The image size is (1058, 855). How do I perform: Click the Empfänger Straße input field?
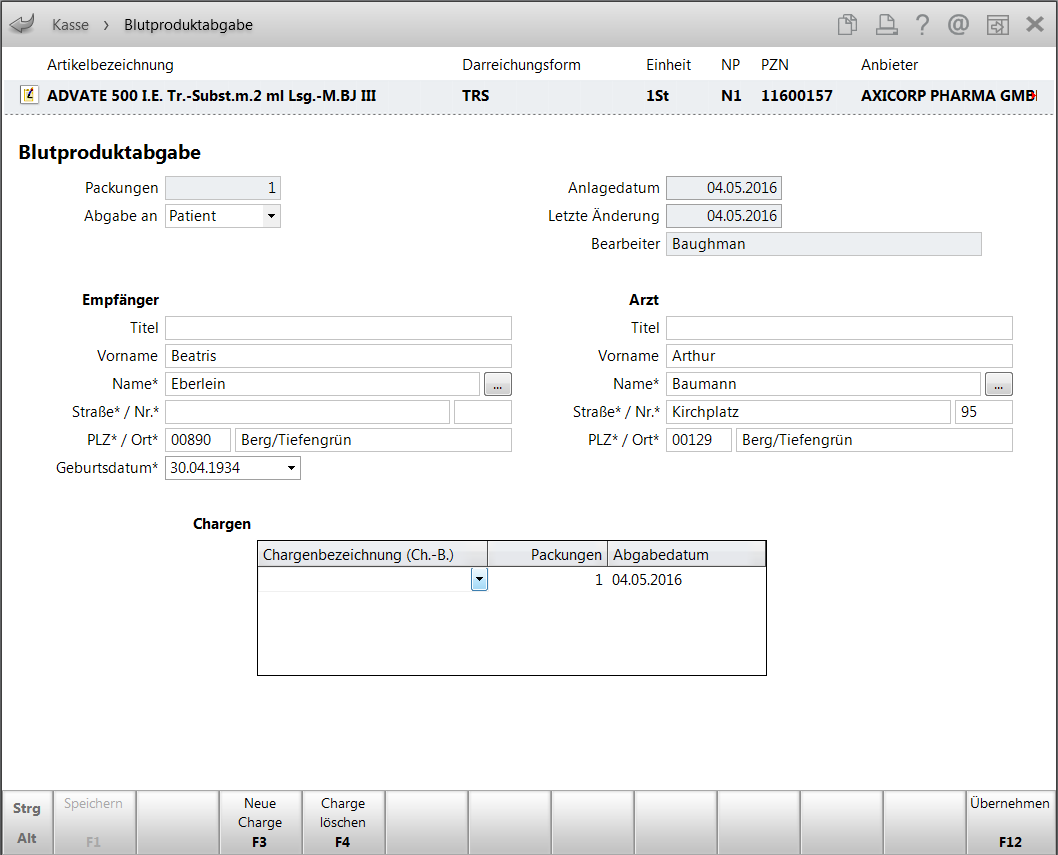tap(307, 412)
